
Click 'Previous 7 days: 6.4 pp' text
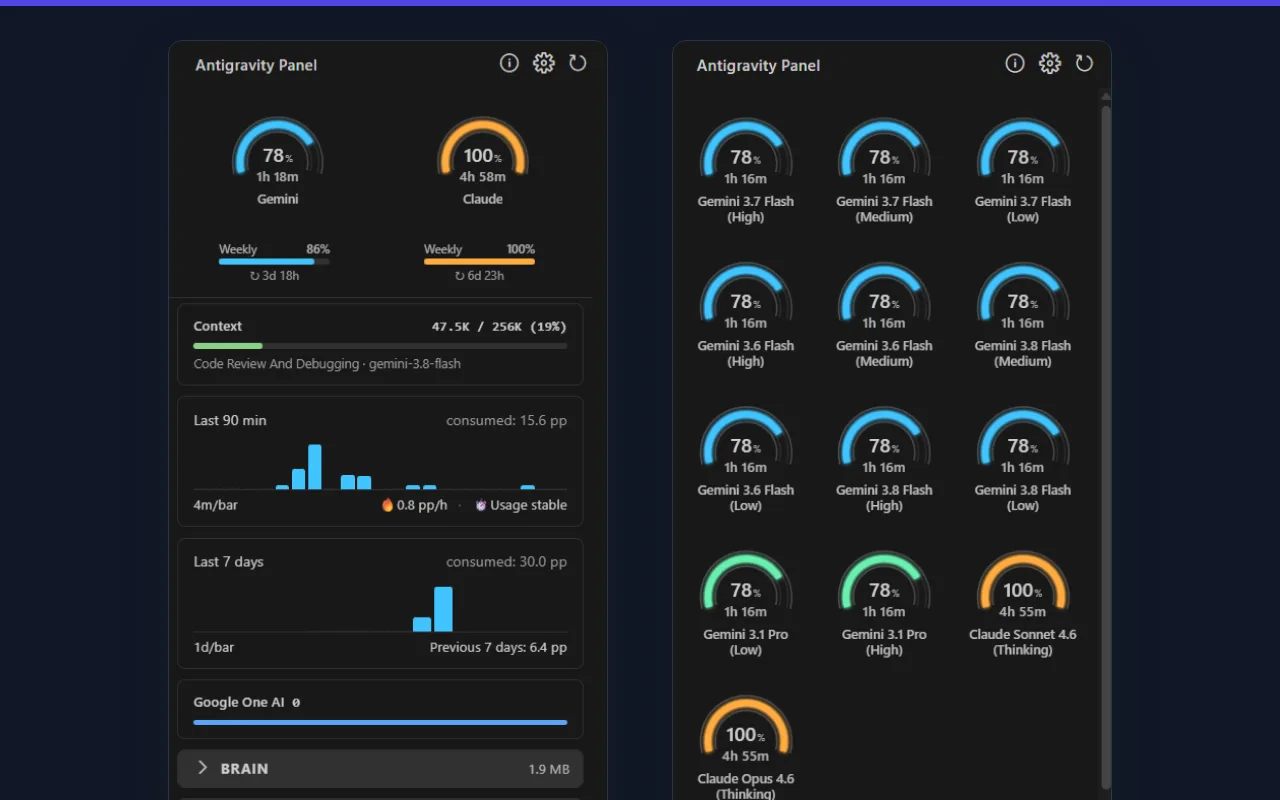click(498, 647)
